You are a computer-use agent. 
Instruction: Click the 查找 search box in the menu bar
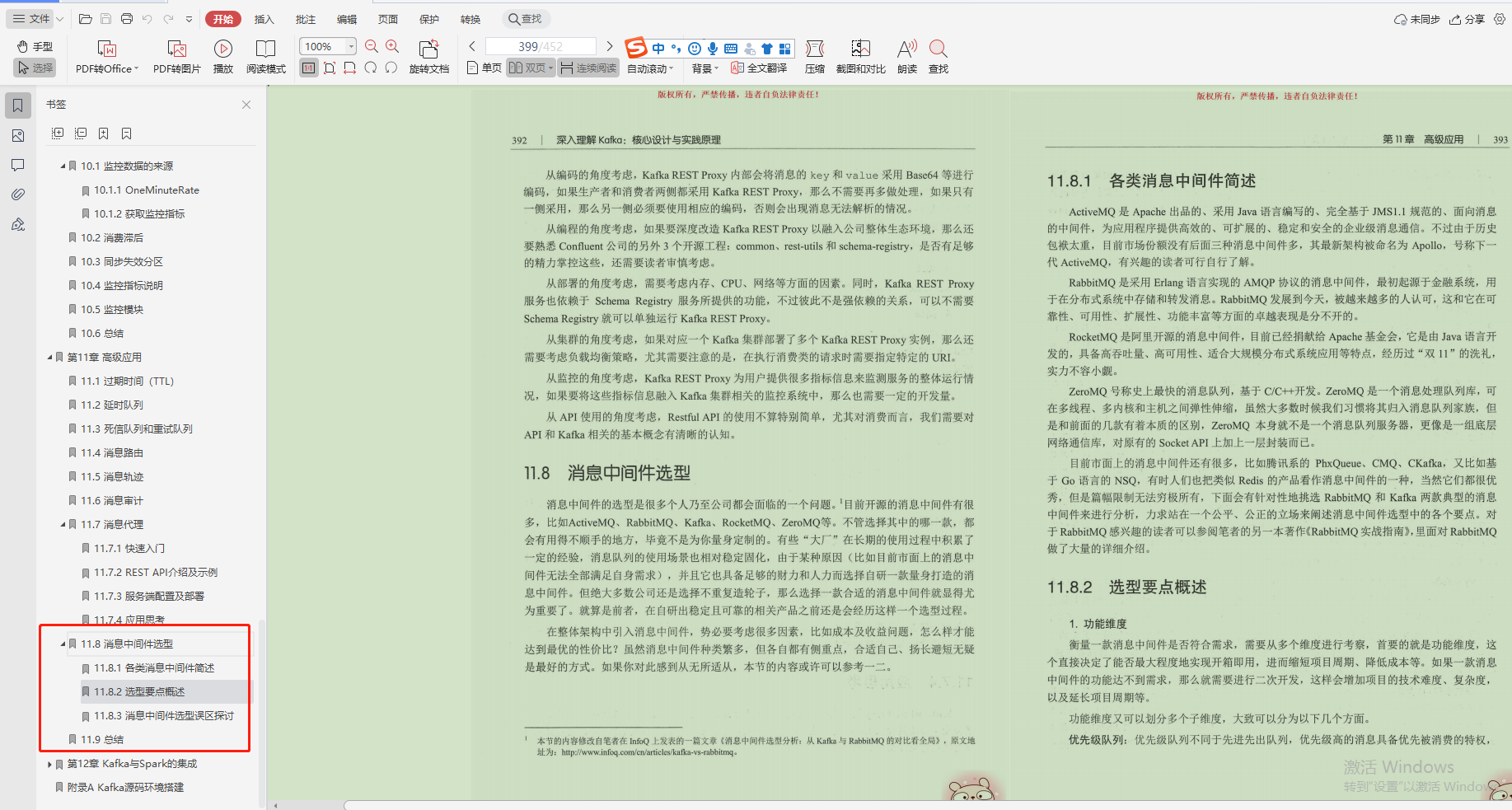pos(526,19)
